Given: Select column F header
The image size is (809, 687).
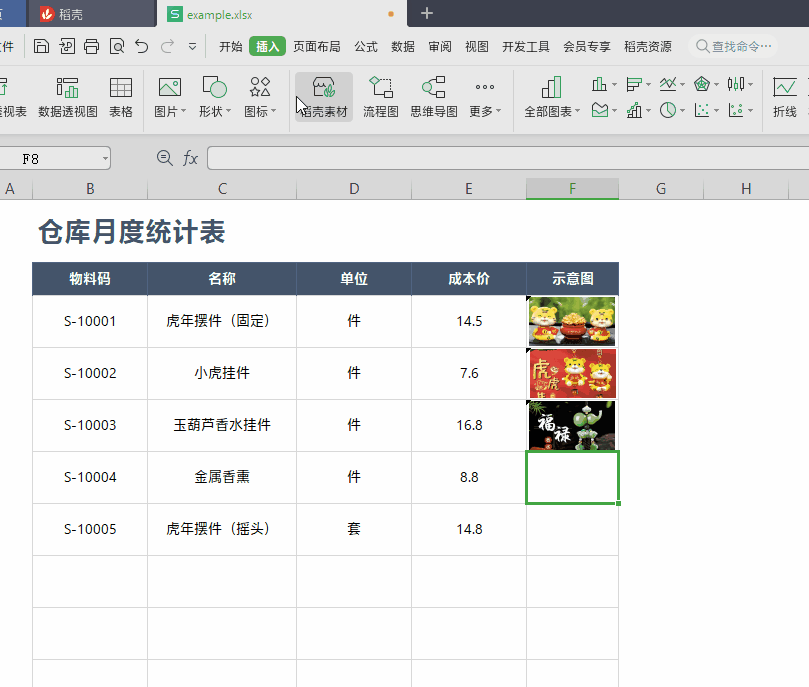Looking at the screenshot, I should [x=572, y=189].
